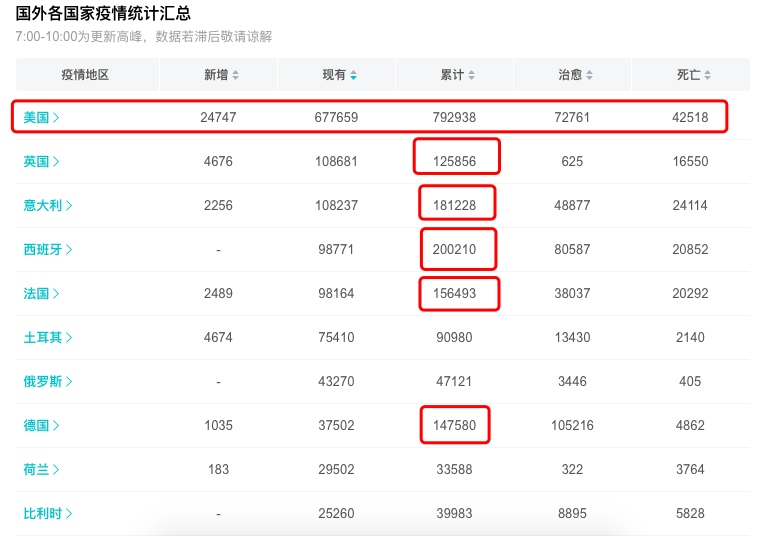Open 比利时 country details link

click(48, 514)
